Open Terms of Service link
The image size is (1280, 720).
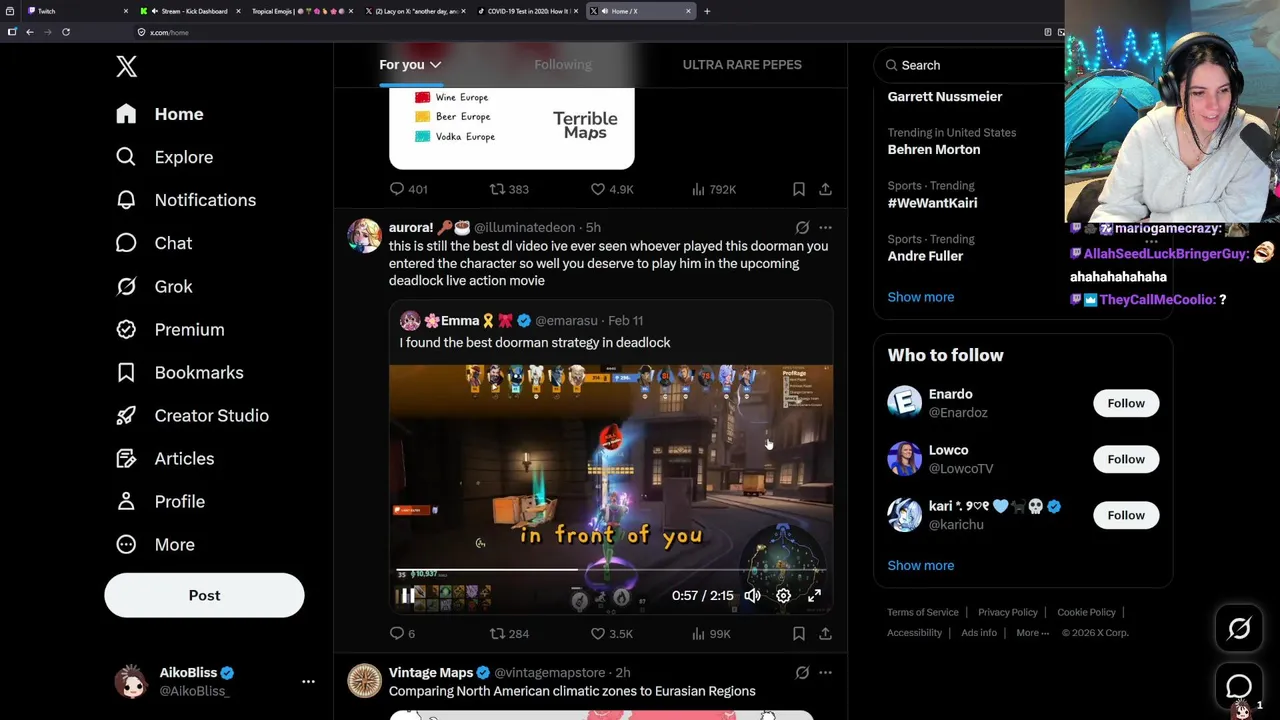coord(923,612)
